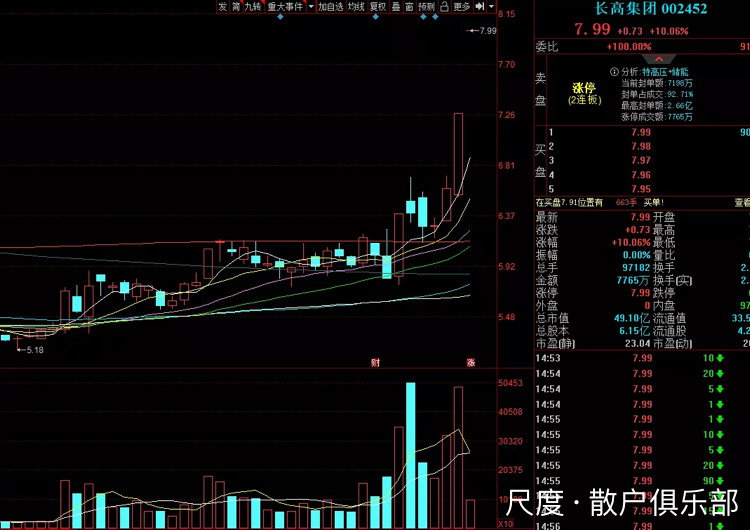
Task: Open the 更多 more menu
Action: (462, 6)
